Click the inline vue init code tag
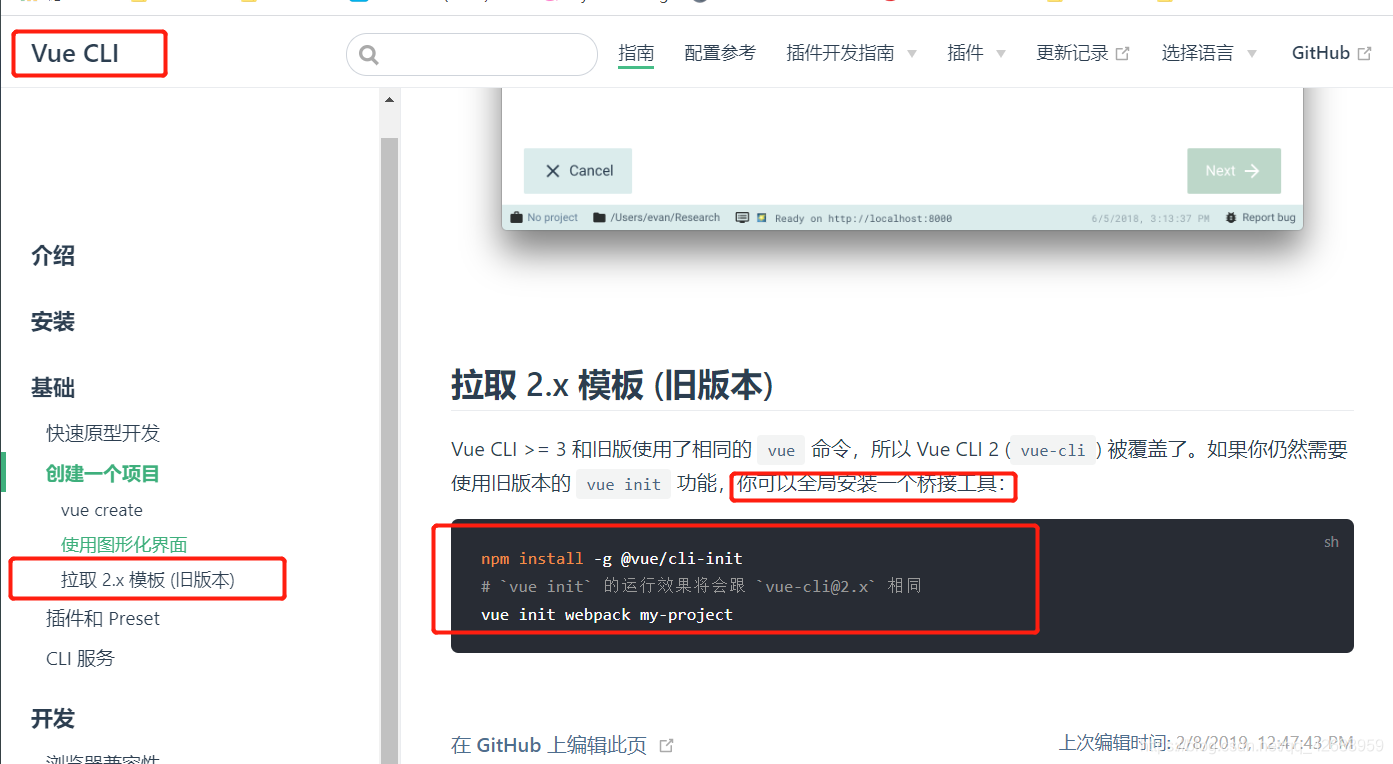This screenshot has height=764, width=1393. pyautogui.click(x=624, y=484)
